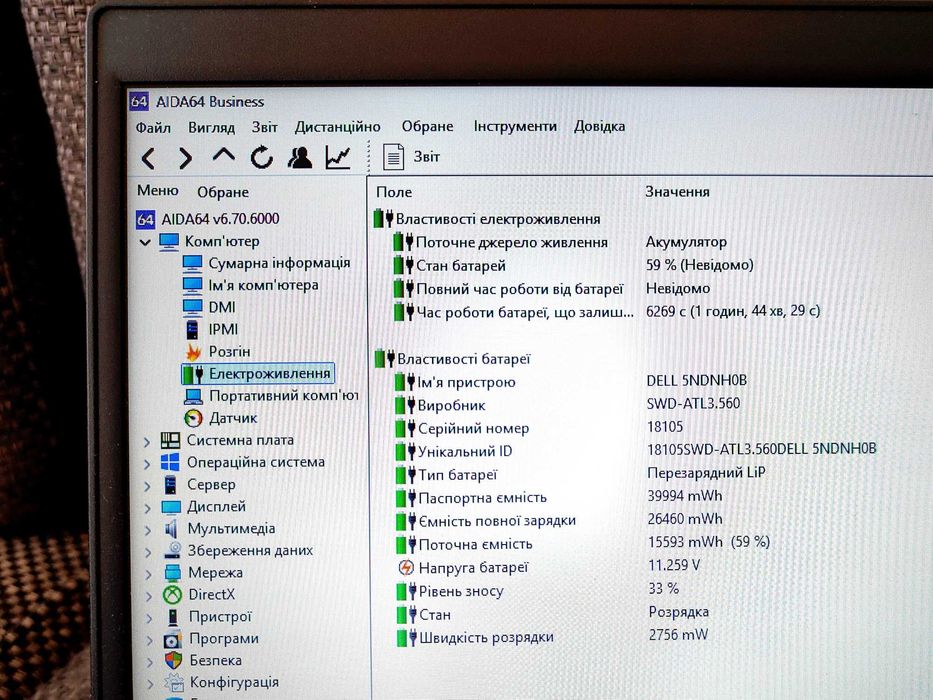
Task: Open the Довідка menu
Action: point(599,126)
